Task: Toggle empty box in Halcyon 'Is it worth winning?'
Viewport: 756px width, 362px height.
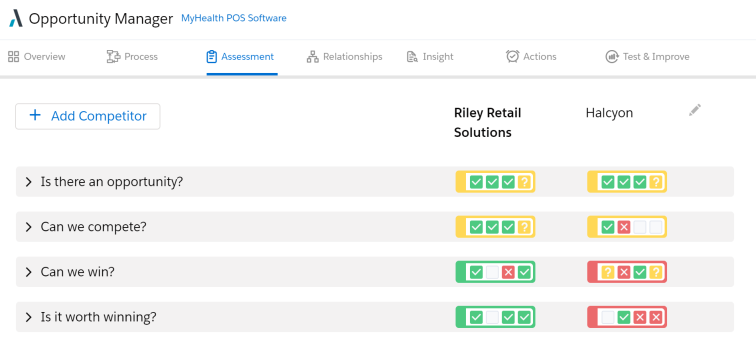Action: pos(608,318)
